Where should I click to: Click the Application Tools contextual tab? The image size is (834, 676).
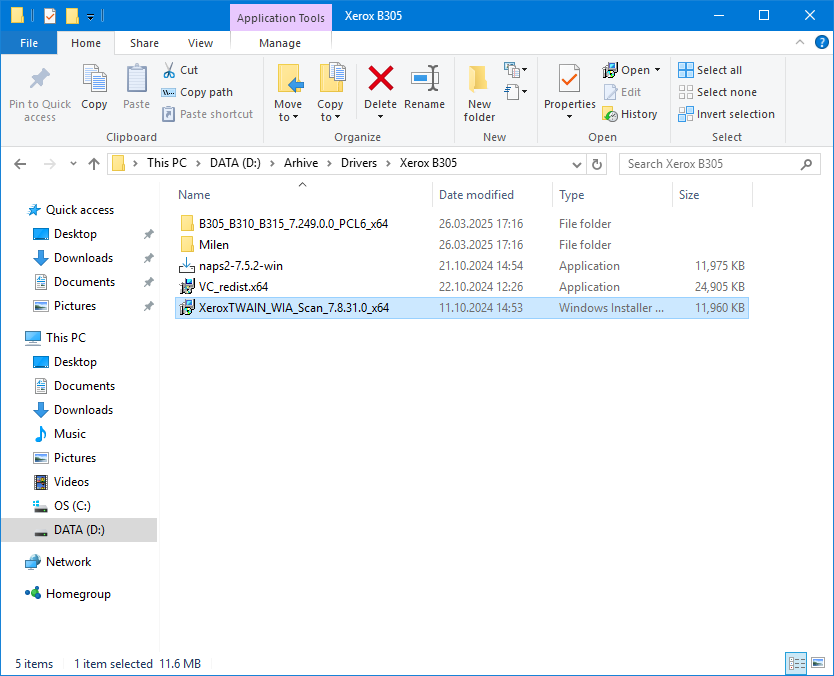(x=280, y=18)
